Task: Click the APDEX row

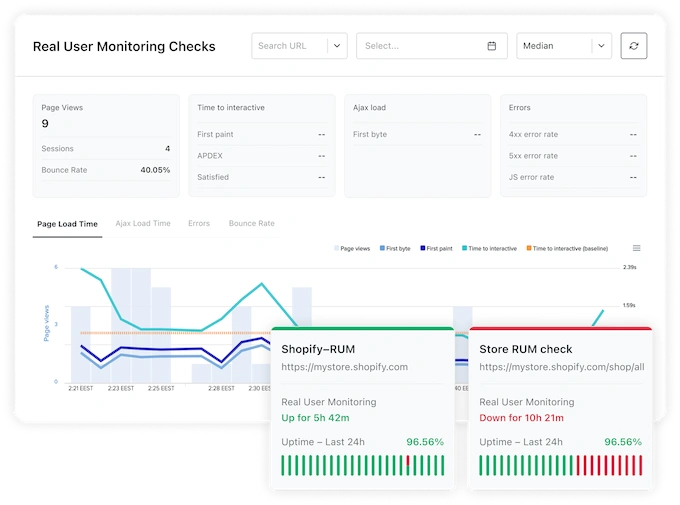Action: coord(261,156)
